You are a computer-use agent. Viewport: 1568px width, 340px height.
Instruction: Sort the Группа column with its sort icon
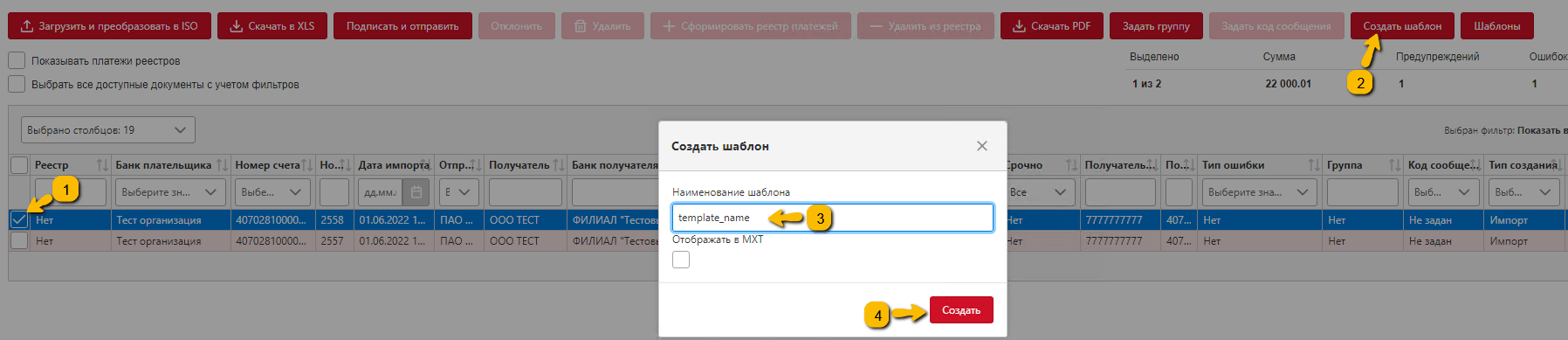[x=1394, y=165]
